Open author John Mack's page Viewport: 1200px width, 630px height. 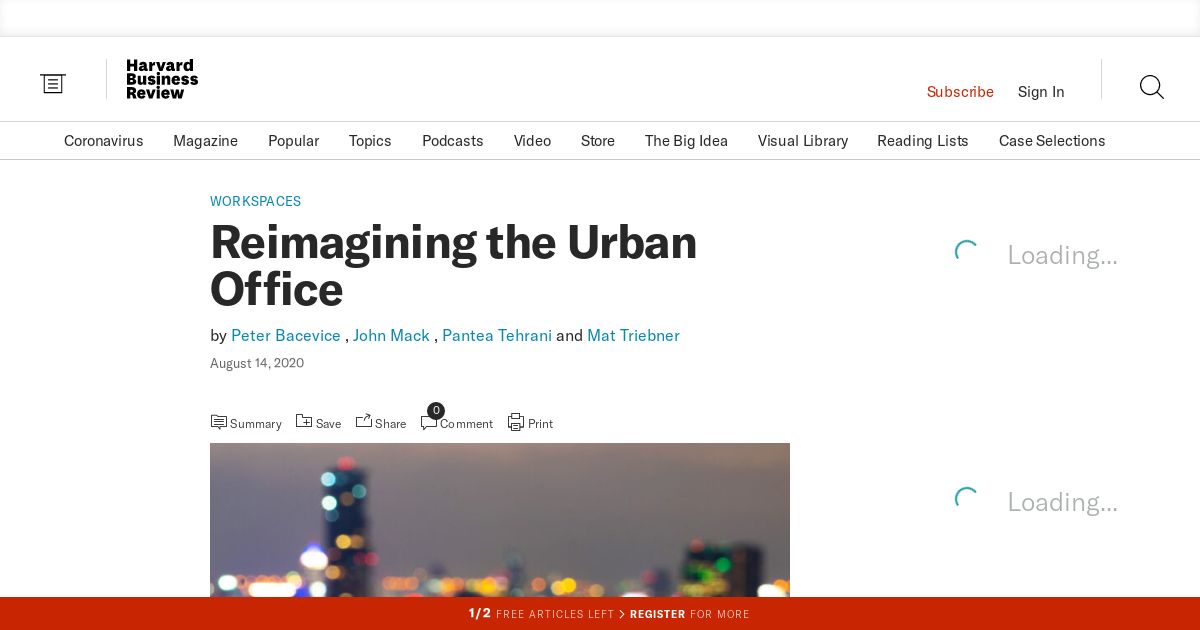point(391,336)
